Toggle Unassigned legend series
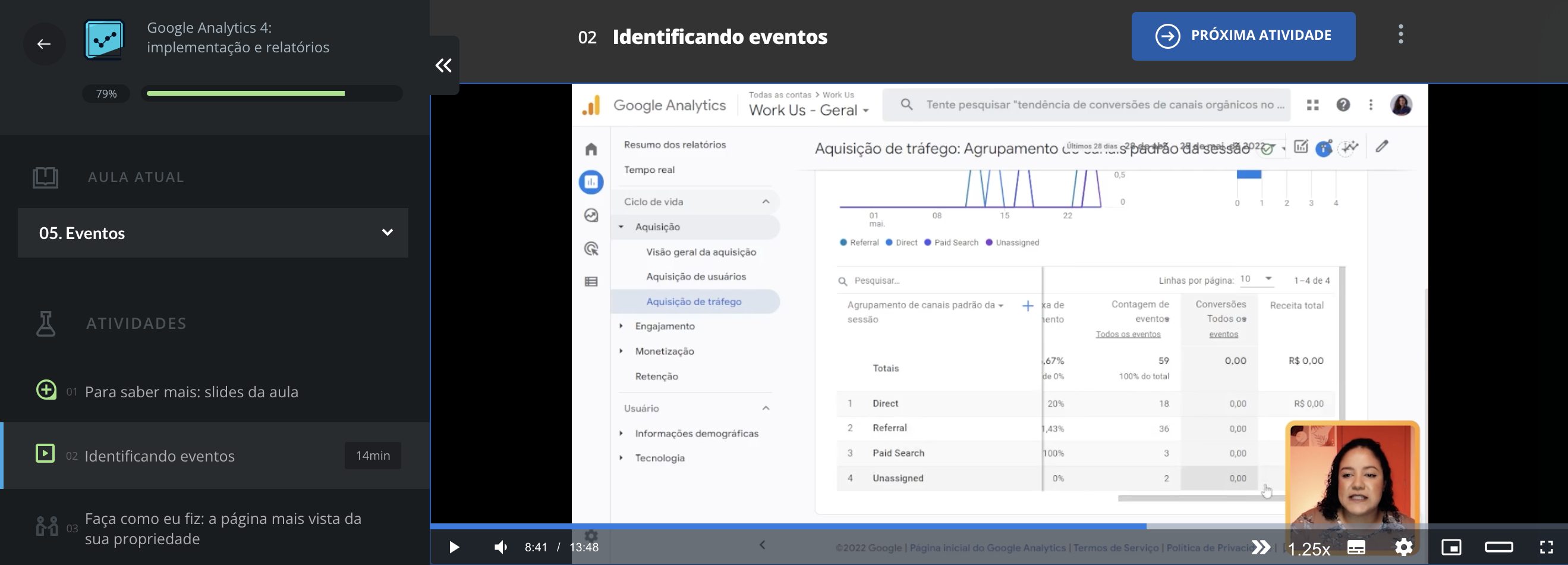This screenshot has height=565, width=1568. 1012,242
